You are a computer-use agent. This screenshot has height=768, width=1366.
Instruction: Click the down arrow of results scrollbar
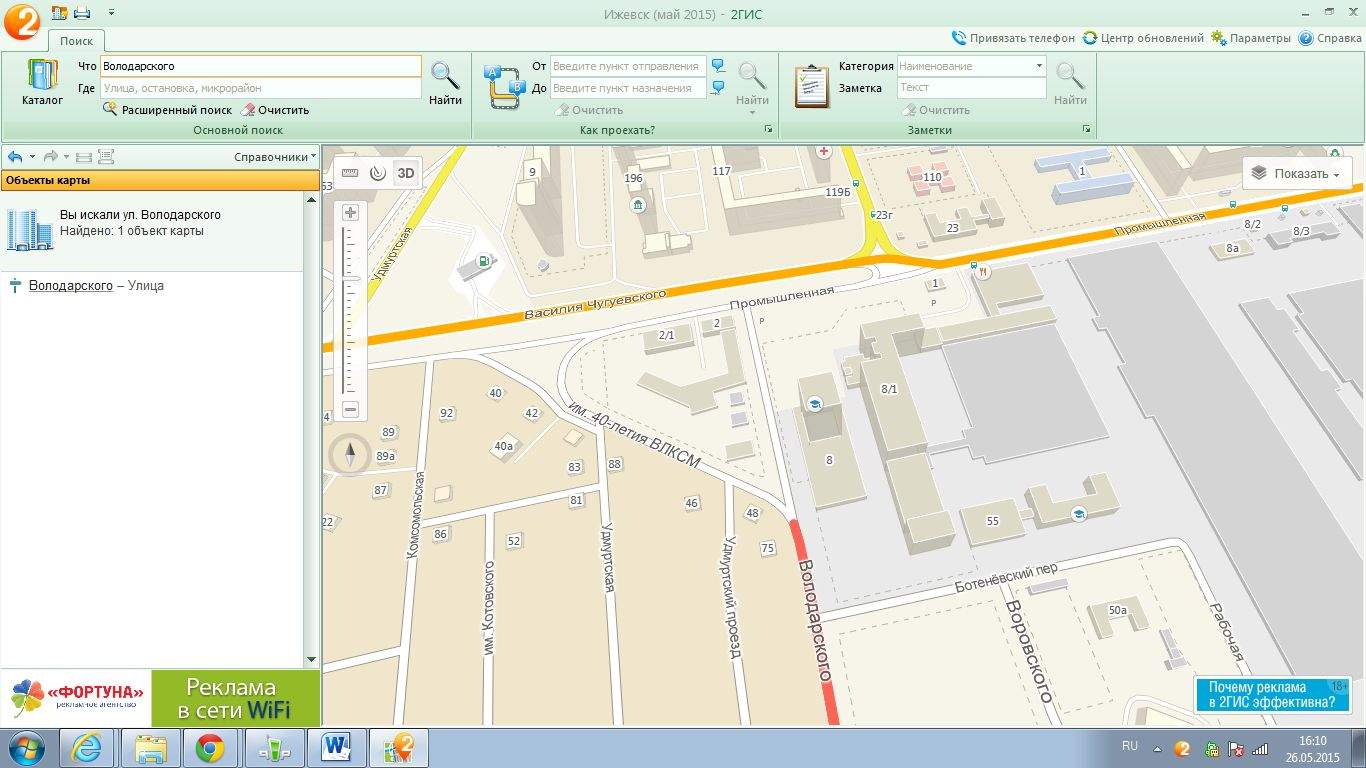311,660
